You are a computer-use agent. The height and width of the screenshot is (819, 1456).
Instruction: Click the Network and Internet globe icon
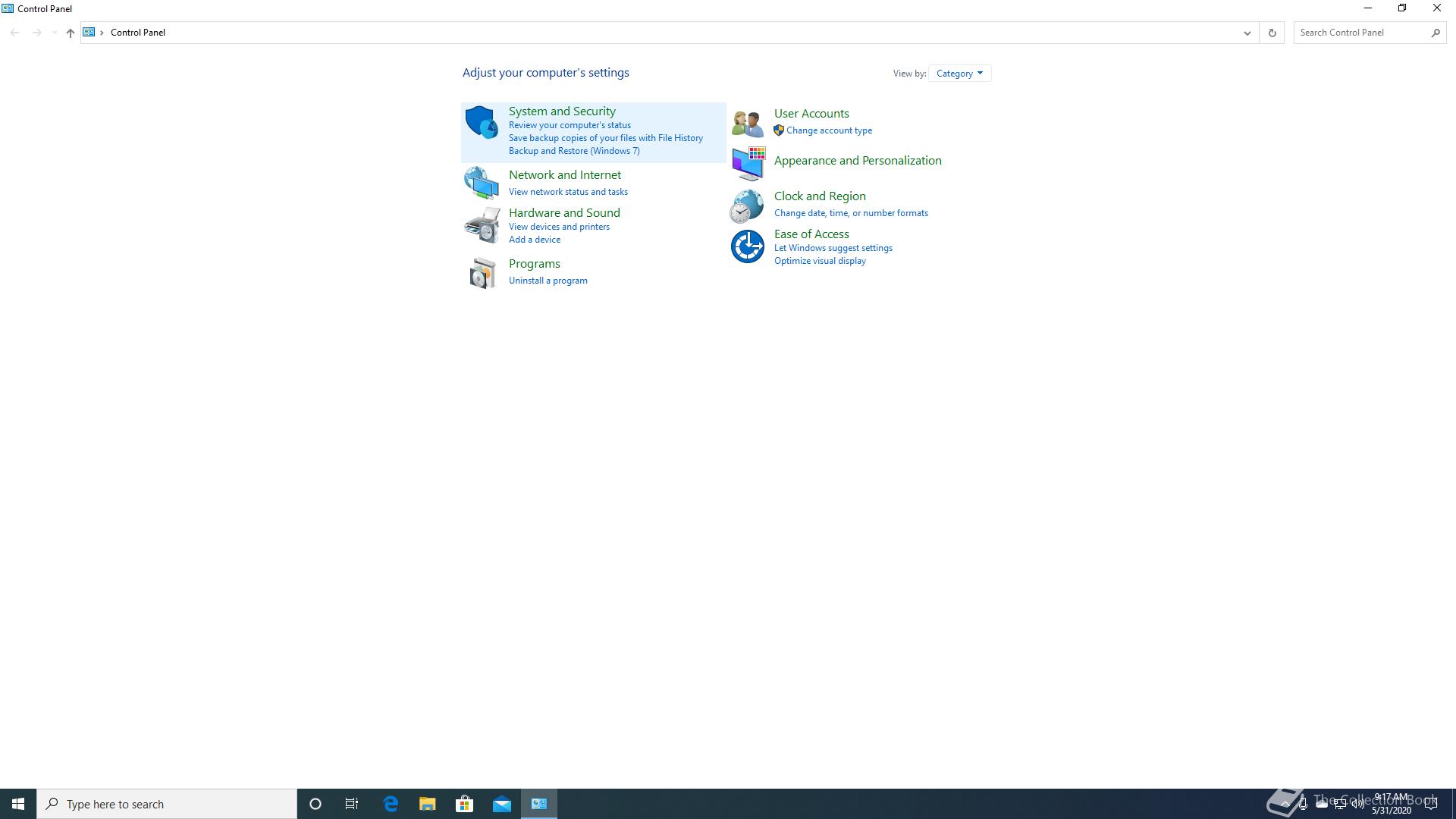coord(482,183)
